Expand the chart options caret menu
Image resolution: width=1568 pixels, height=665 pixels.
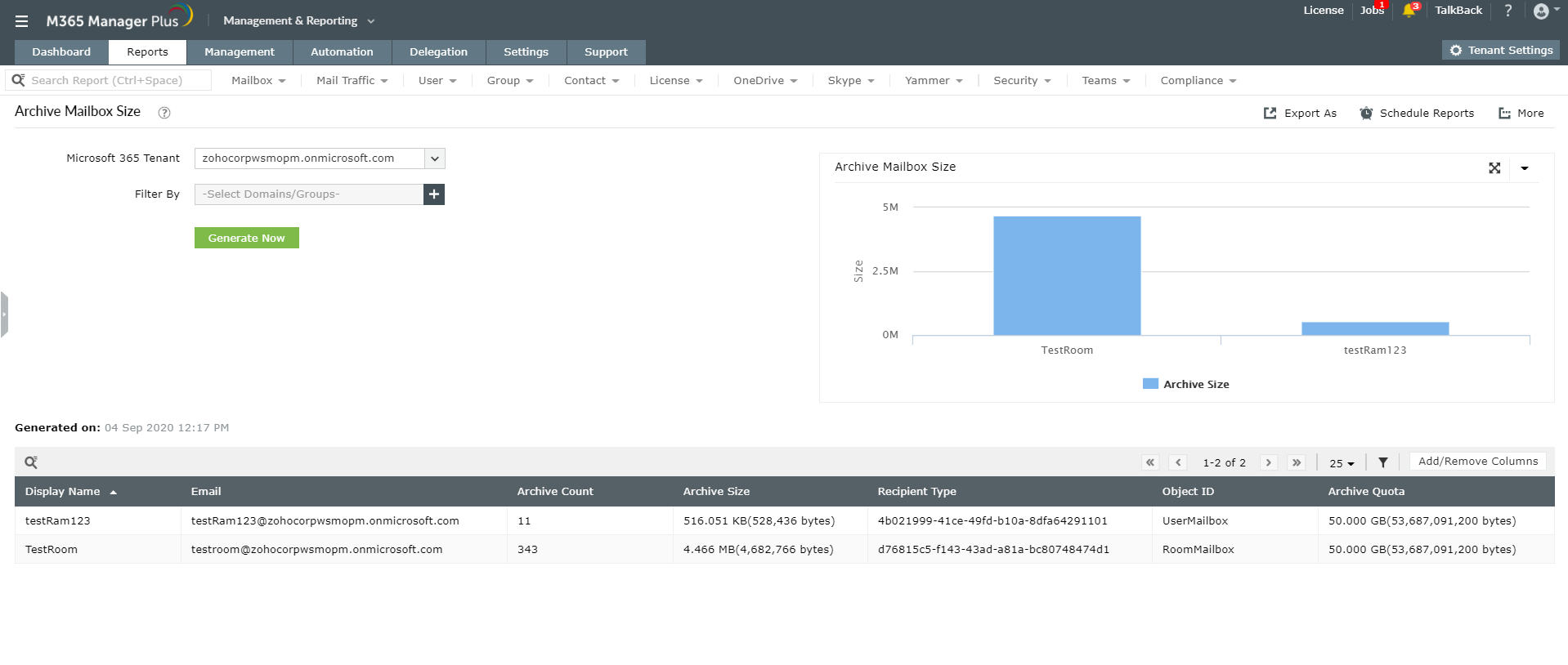pos(1525,168)
